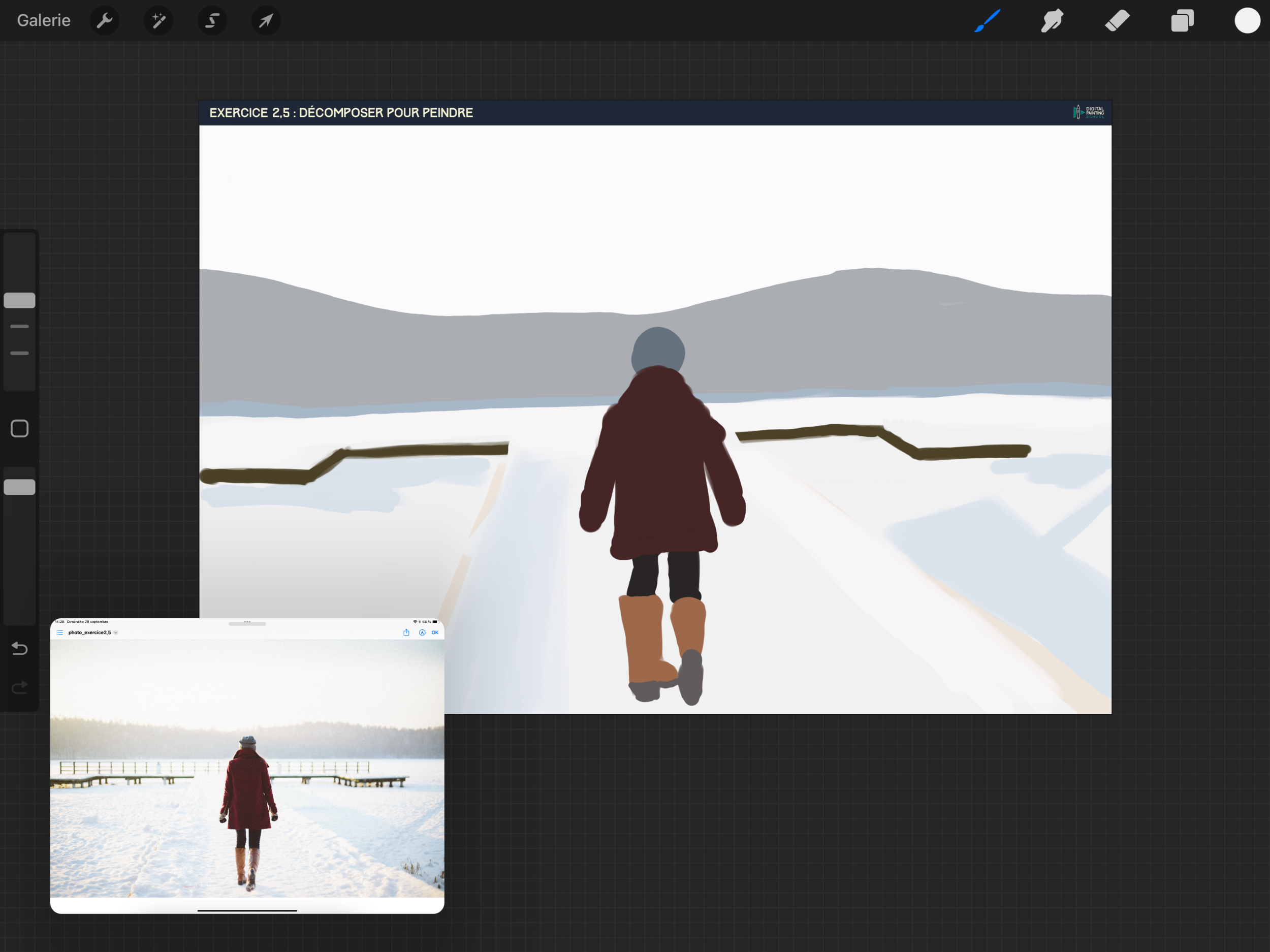Select the Eraser tool
1270x952 pixels.
pos(1117,21)
